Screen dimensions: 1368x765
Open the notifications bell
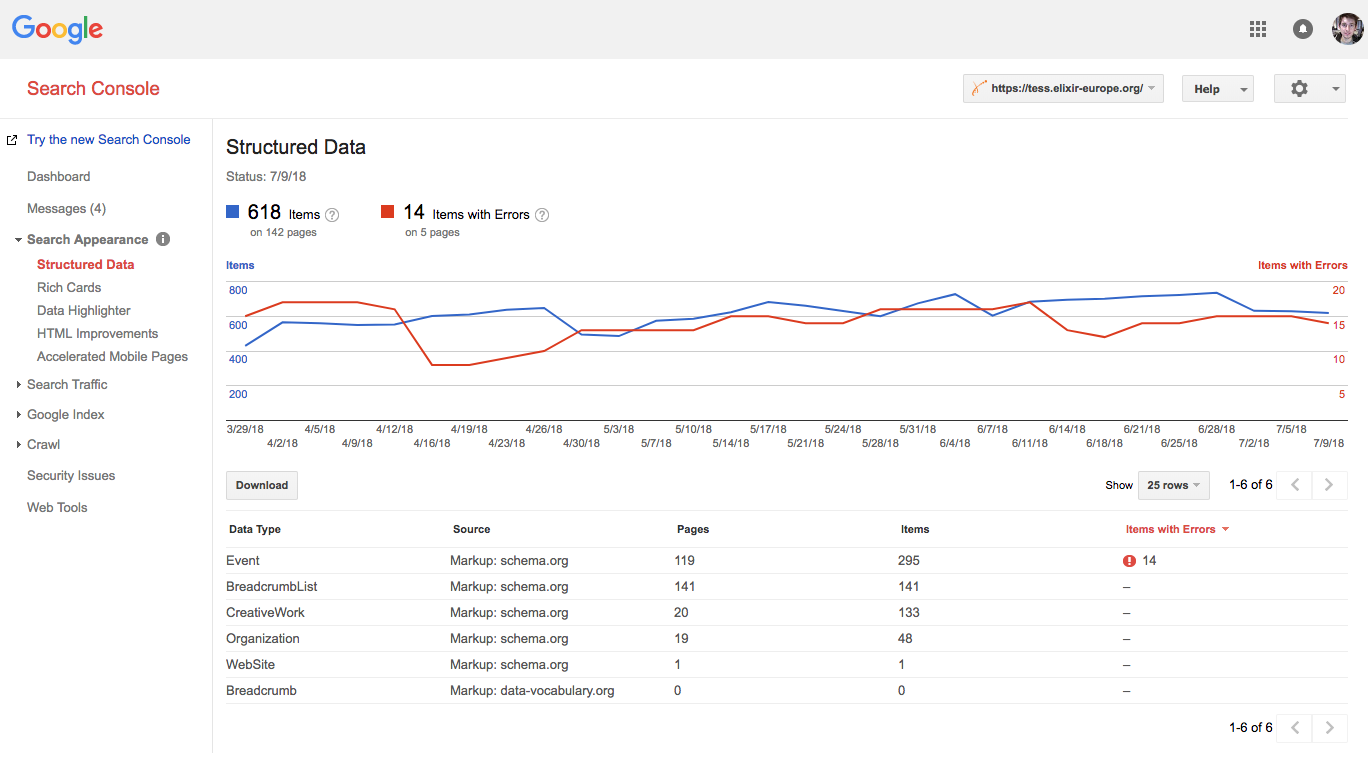coord(1302,28)
